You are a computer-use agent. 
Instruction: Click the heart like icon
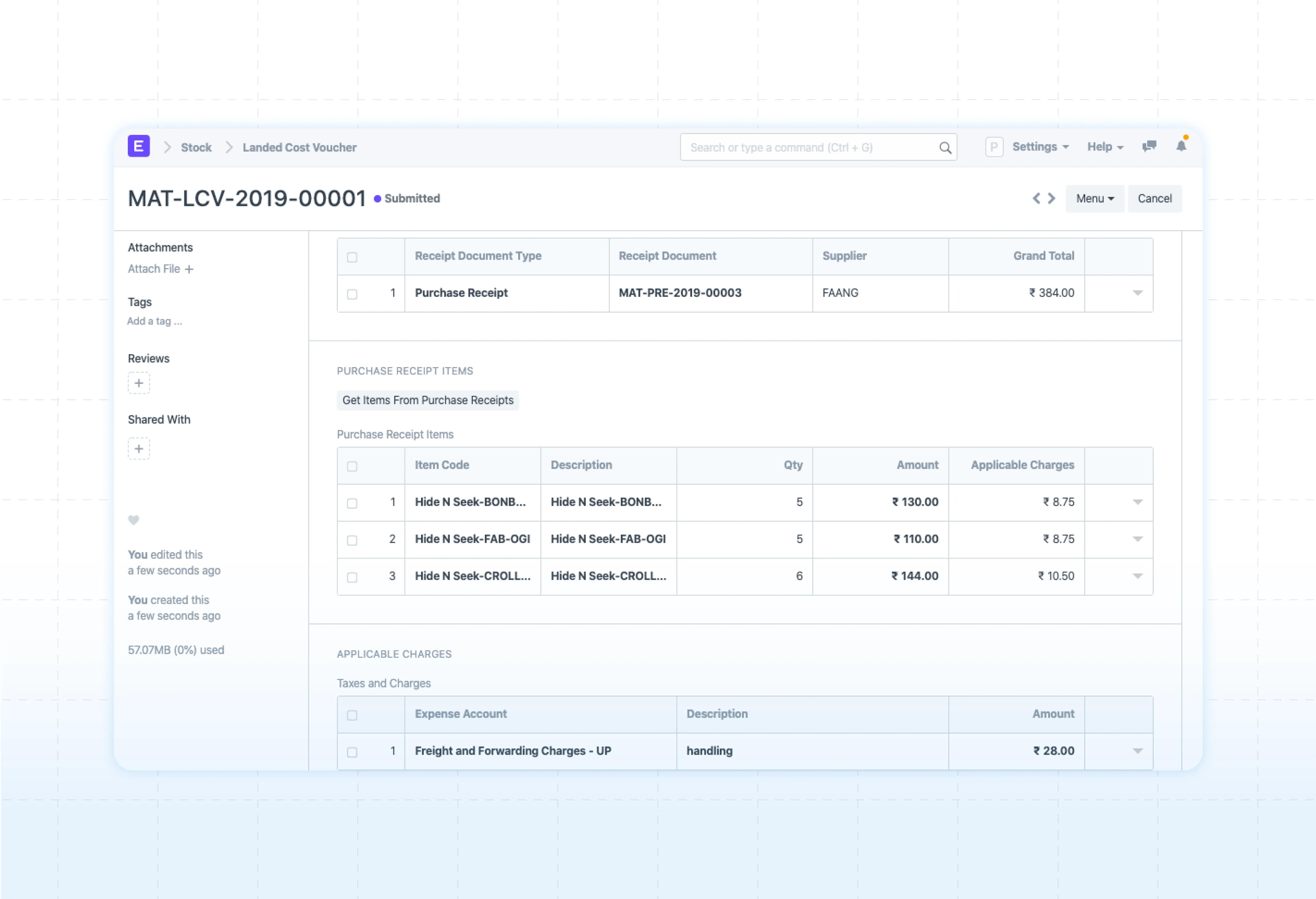[x=134, y=520]
